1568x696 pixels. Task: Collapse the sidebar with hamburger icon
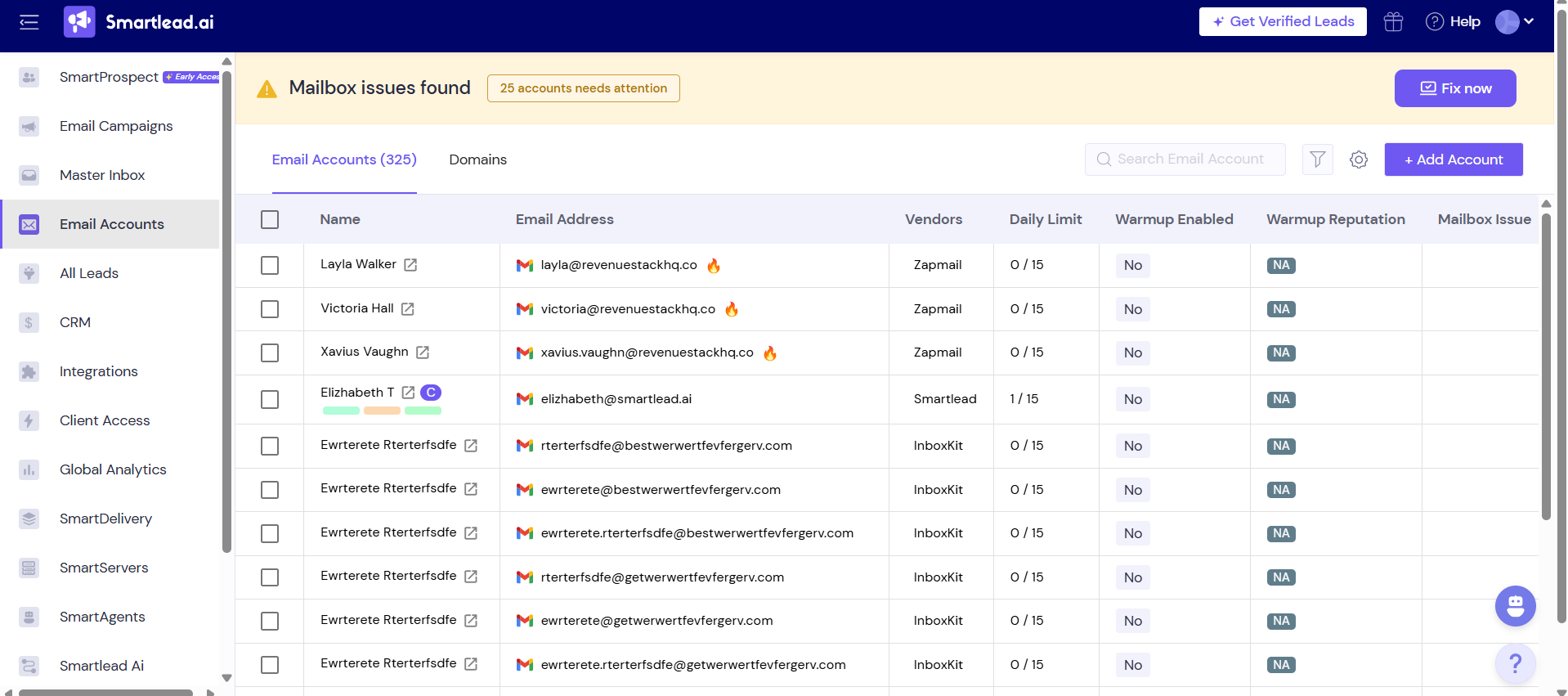point(29,22)
